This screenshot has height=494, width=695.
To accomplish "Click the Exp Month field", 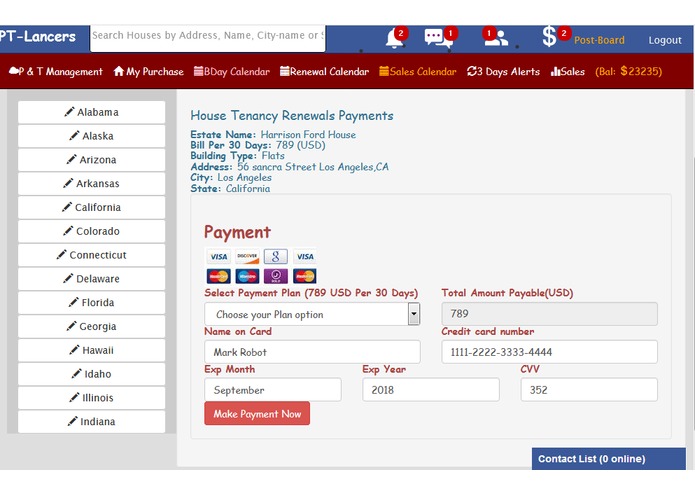I will pyautogui.click(x=273, y=390).
